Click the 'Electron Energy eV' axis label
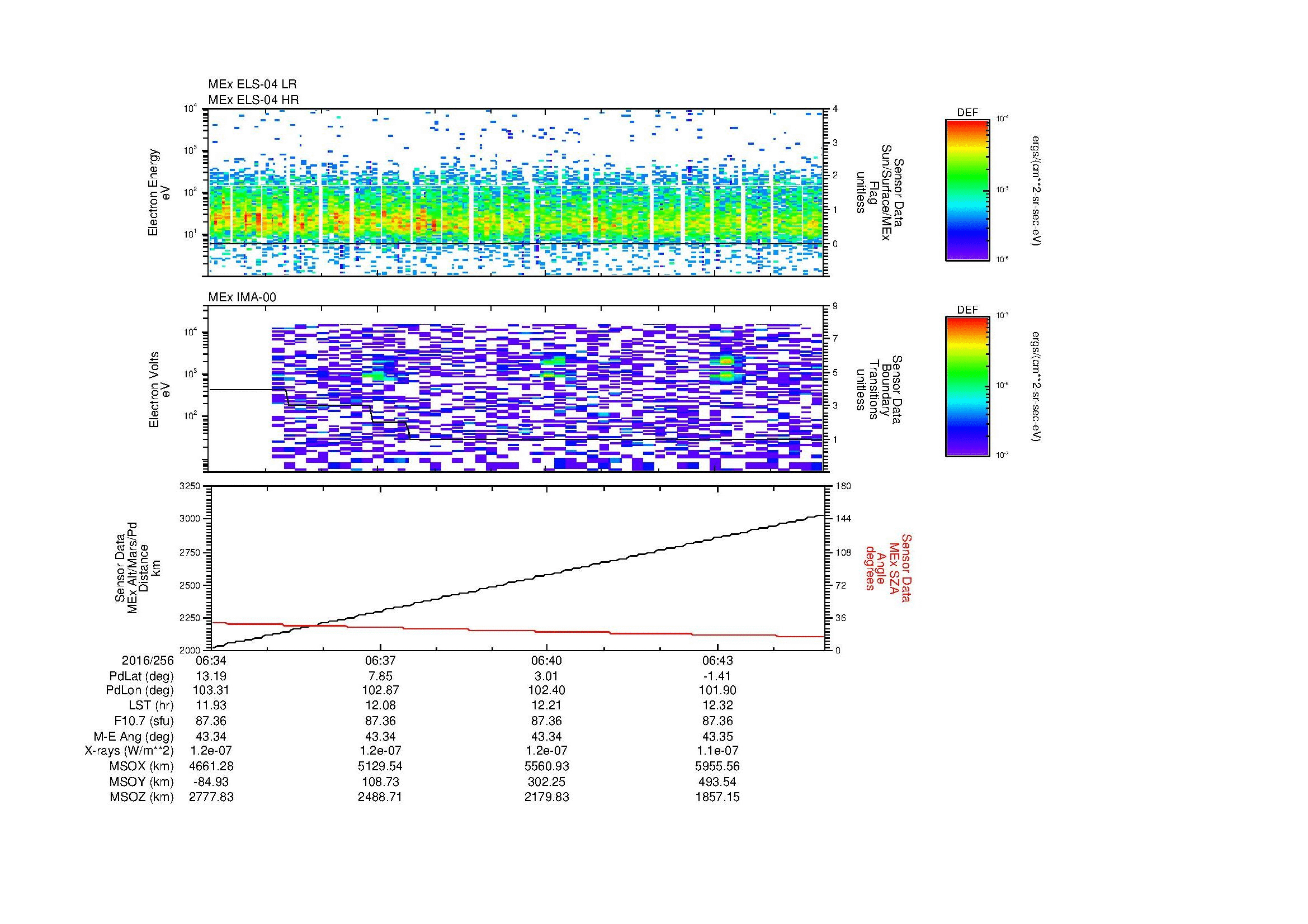 click(x=159, y=192)
